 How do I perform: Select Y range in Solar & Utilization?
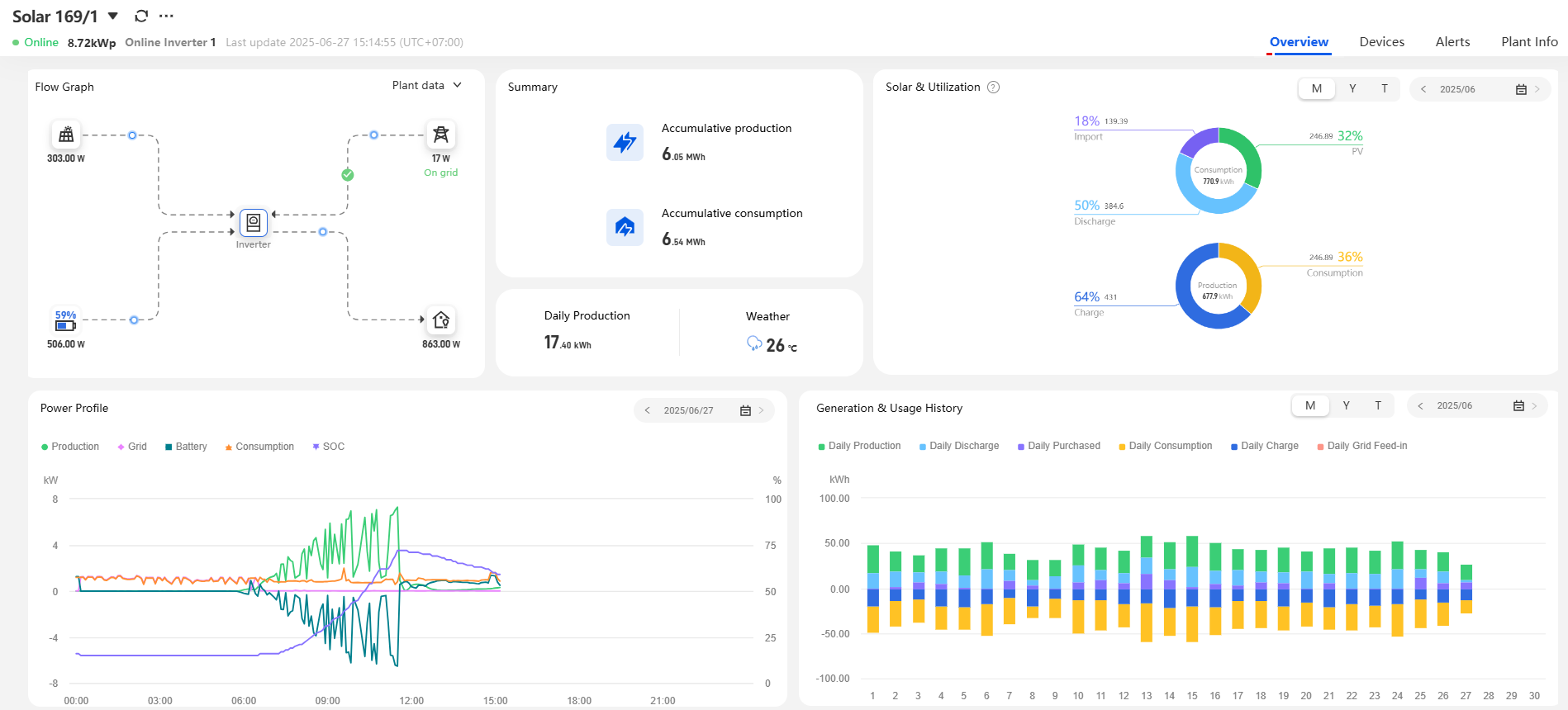pyautogui.click(x=1352, y=89)
